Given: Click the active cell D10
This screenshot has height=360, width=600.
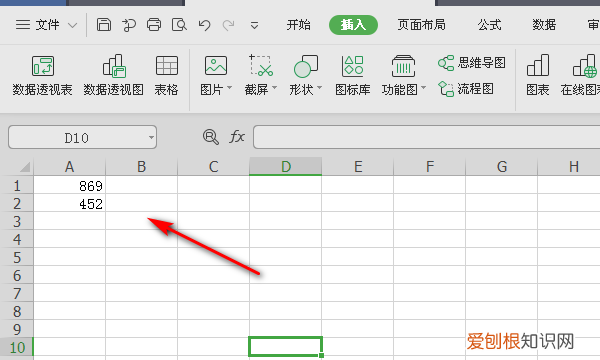Looking at the screenshot, I should [285, 347].
